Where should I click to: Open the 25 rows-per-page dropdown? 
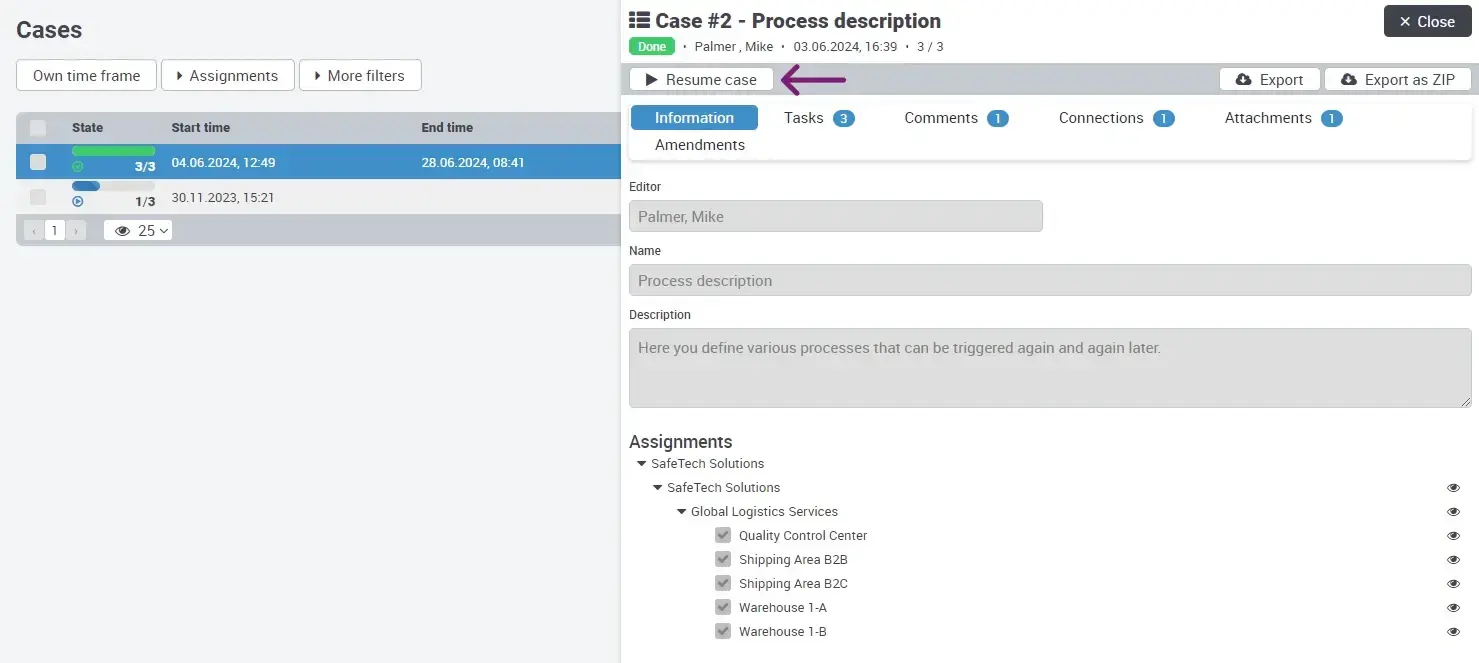[x=138, y=231]
